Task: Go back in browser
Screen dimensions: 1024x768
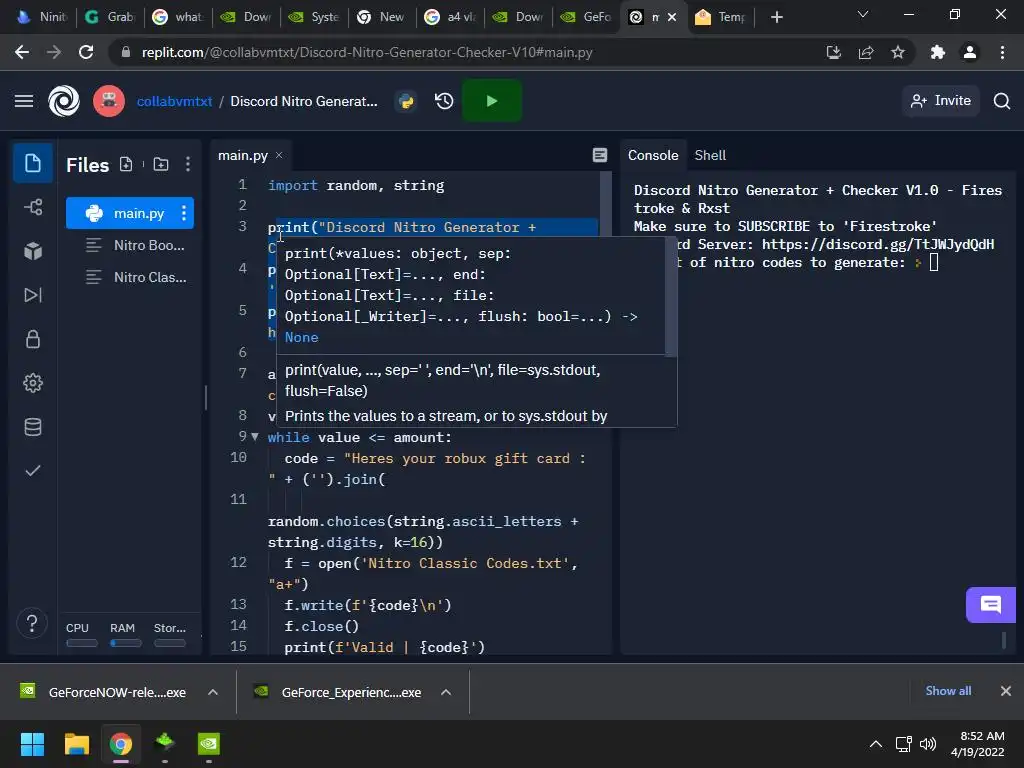Action: pyautogui.click(x=22, y=52)
